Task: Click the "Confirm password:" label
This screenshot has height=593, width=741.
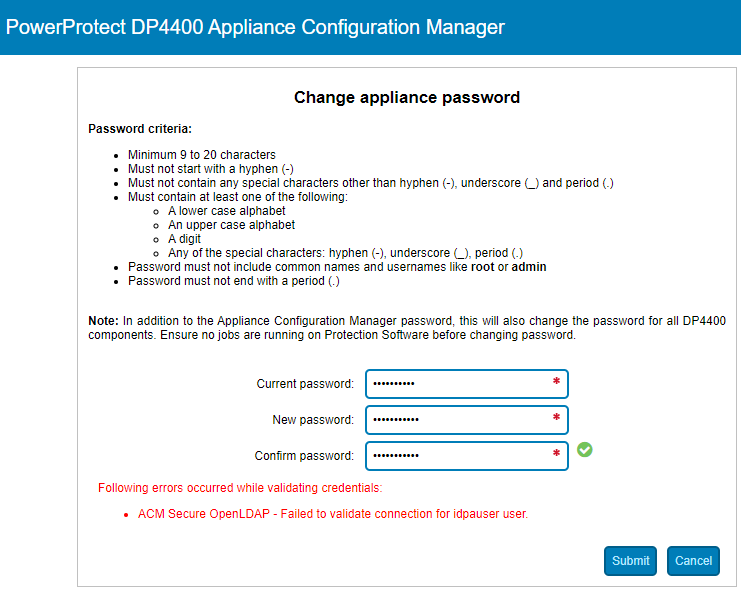Action: 304,456
